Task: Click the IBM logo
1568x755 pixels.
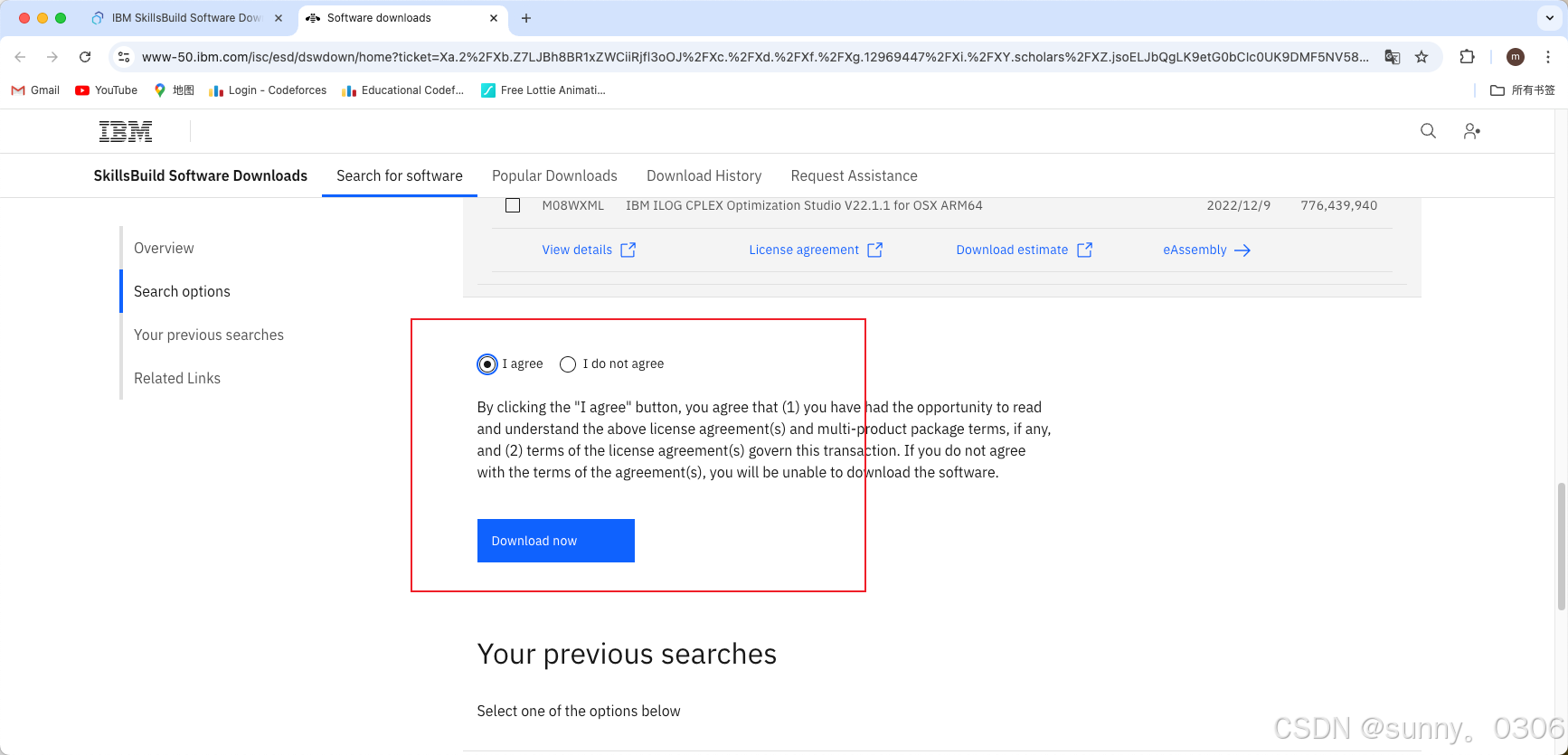Action: click(x=126, y=131)
